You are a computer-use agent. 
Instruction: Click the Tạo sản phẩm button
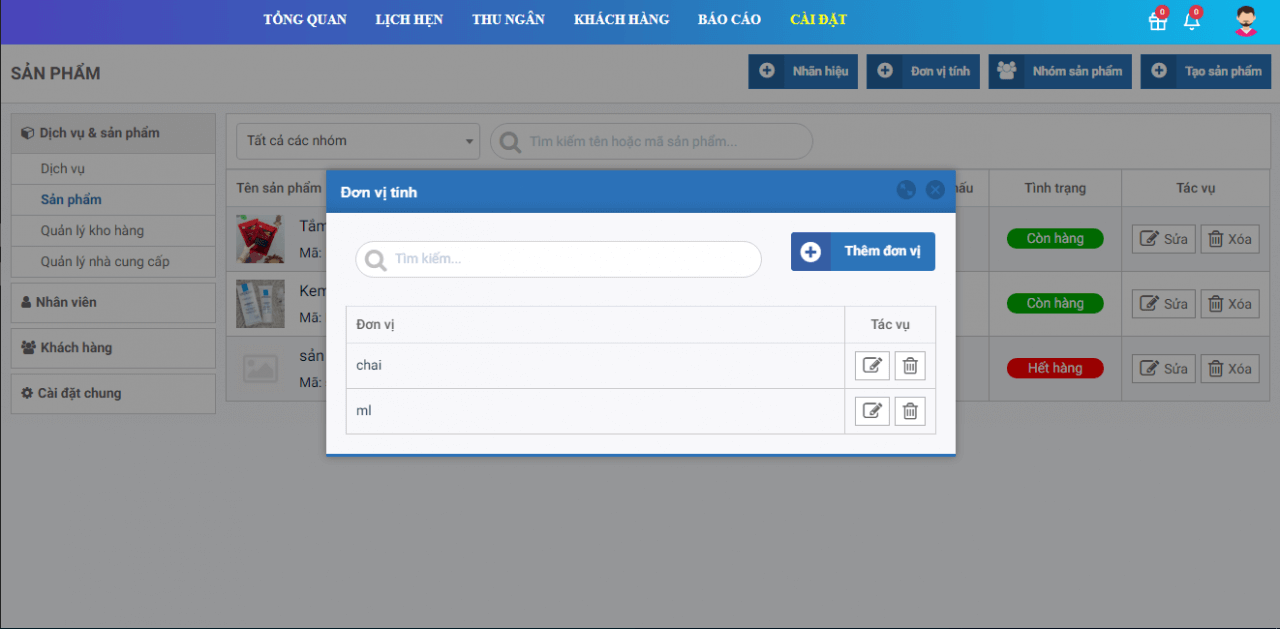[x=1206, y=71]
